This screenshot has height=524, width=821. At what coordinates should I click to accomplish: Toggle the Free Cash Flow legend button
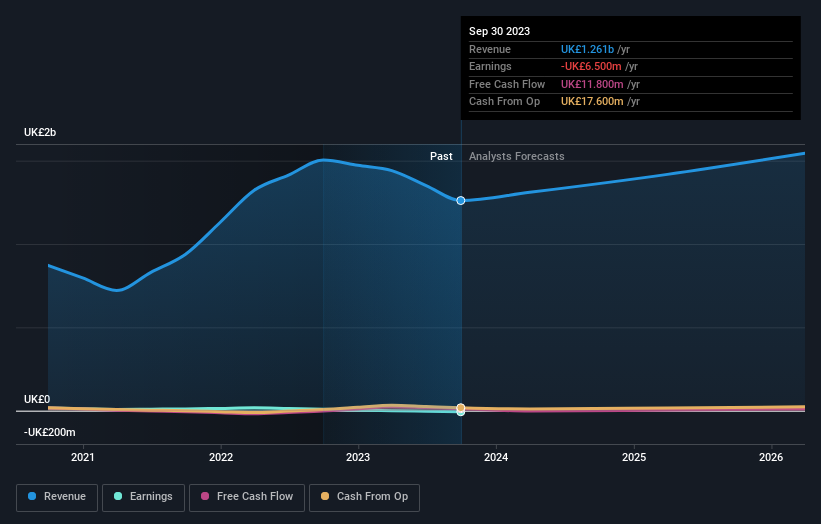click(x=247, y=497)
